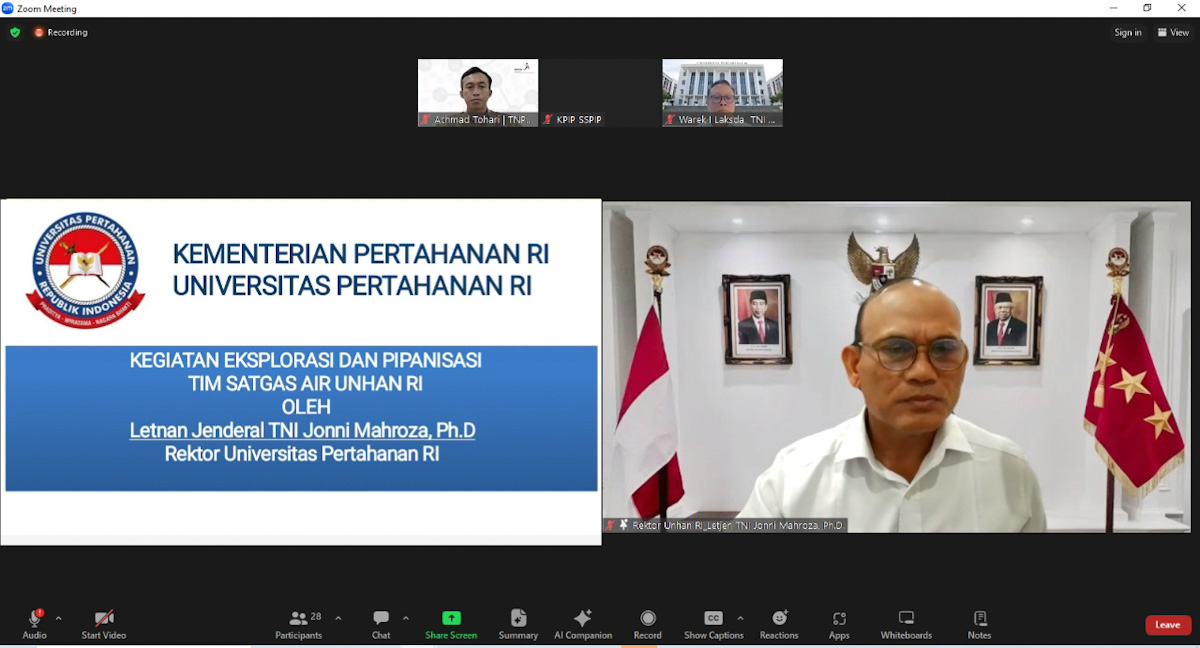The image size is (1200, 648).
Task: Minimize the Zoom Meeting window
Action: [x=1113, y=8]
